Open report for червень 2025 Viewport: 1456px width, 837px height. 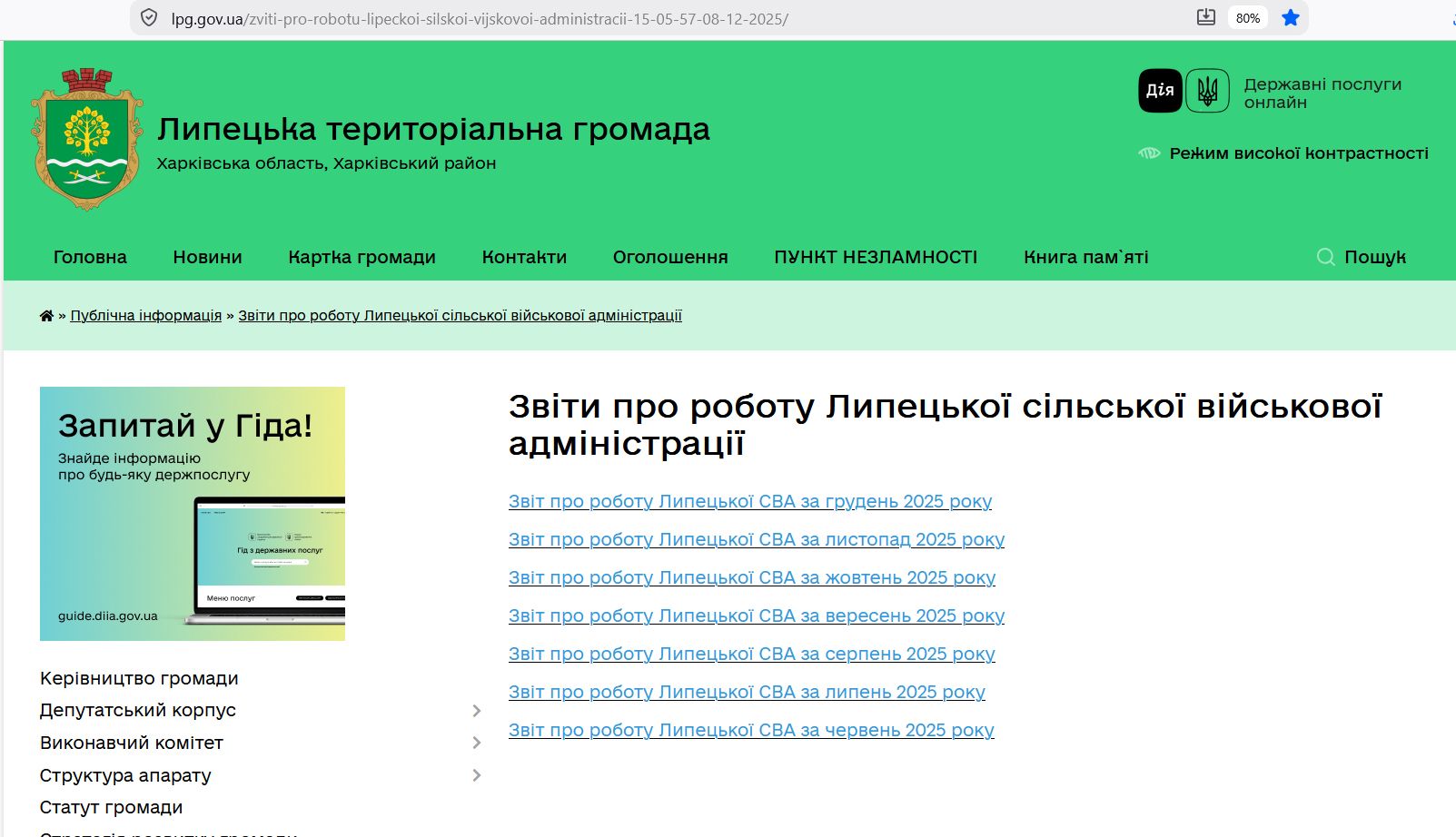[x=751, y=730]
